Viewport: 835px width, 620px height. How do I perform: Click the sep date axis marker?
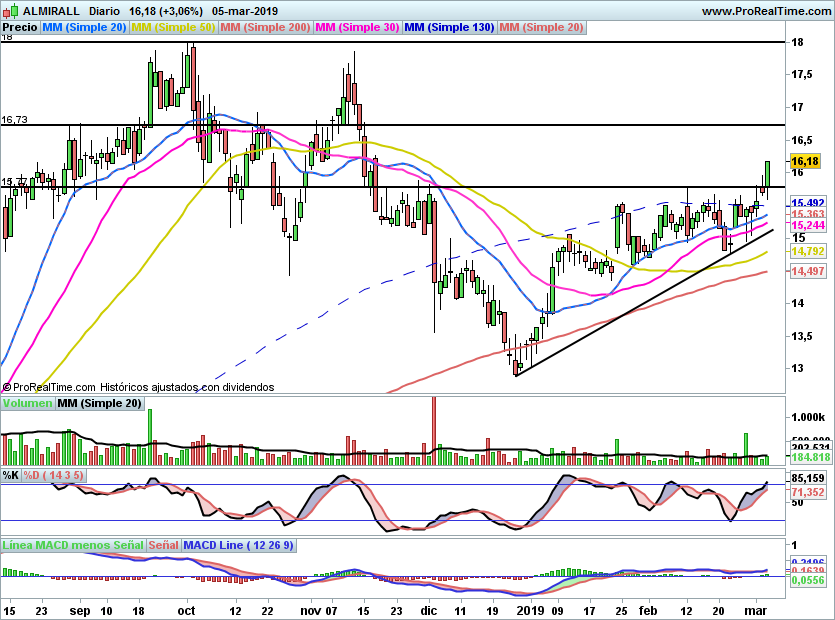(80, 611)
